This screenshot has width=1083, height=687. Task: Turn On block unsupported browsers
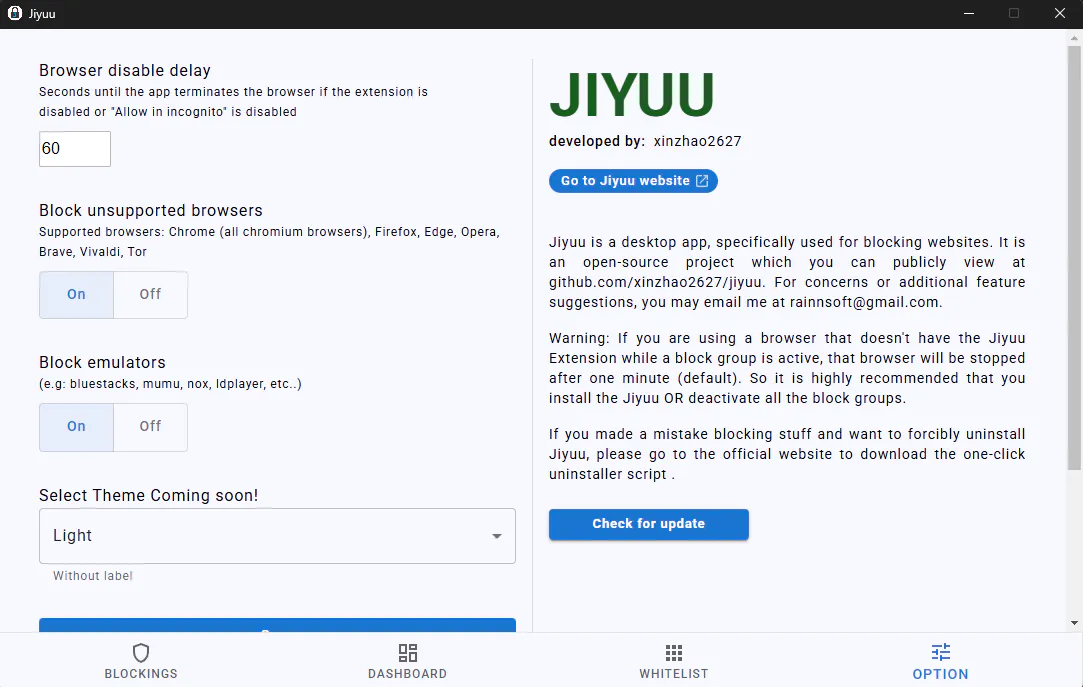[x=76, y=295]
